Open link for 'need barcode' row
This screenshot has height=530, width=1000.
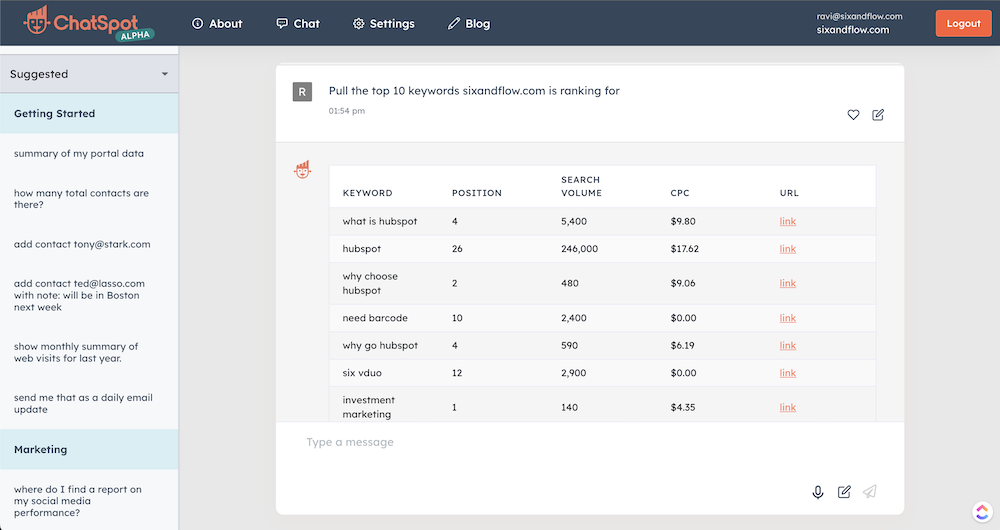coord(788,318)
